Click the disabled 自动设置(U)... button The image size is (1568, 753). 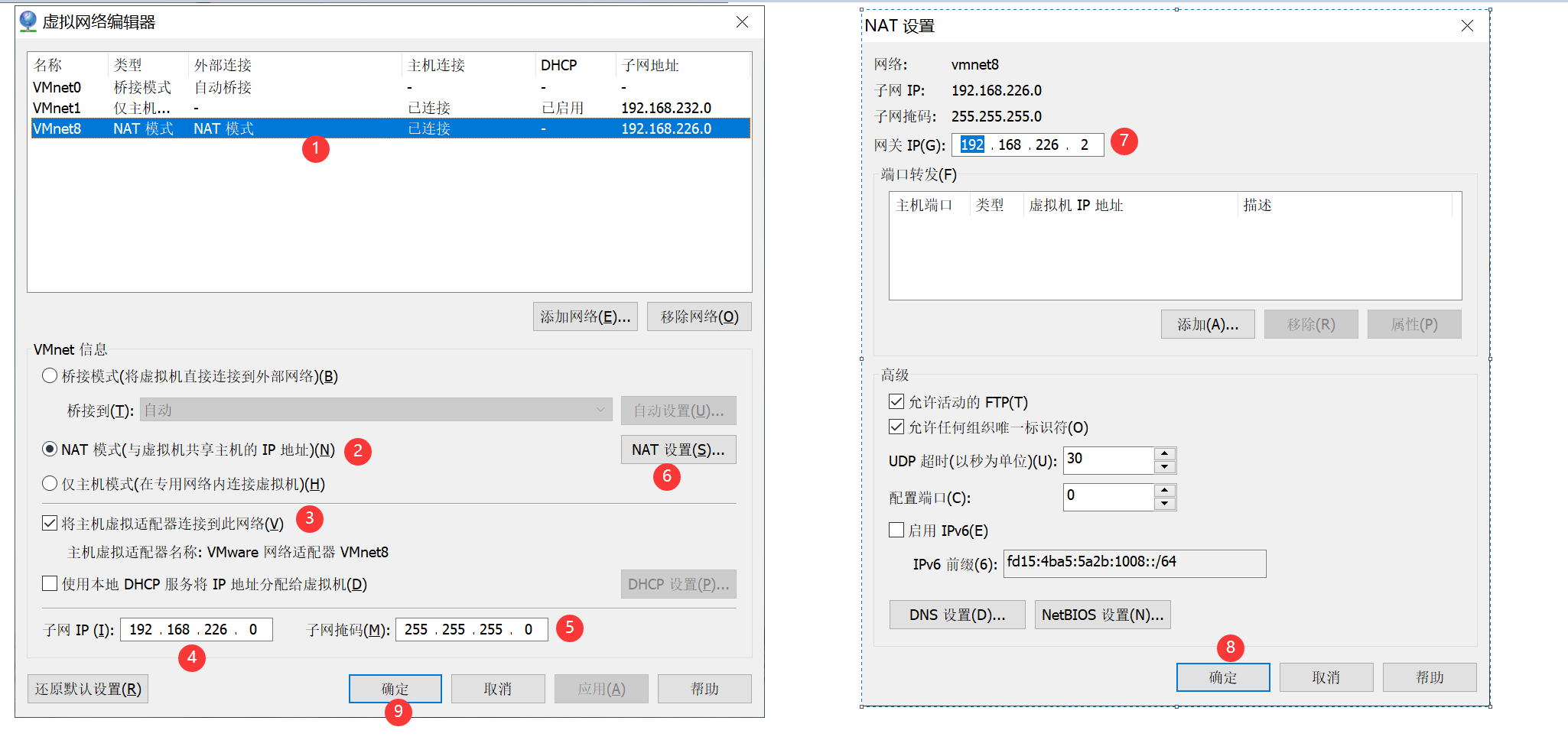678,411
